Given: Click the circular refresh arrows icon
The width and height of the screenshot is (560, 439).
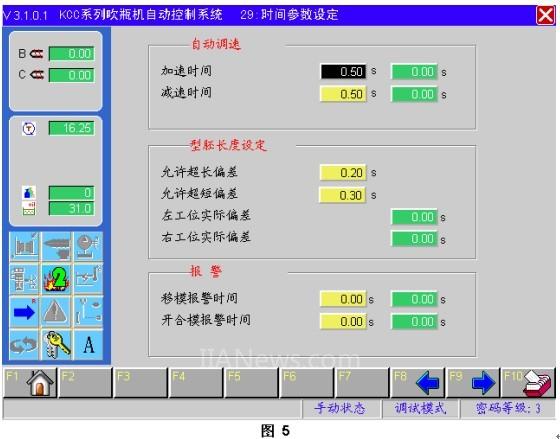Looking at the screenshot, I should (x=24, y=345).
